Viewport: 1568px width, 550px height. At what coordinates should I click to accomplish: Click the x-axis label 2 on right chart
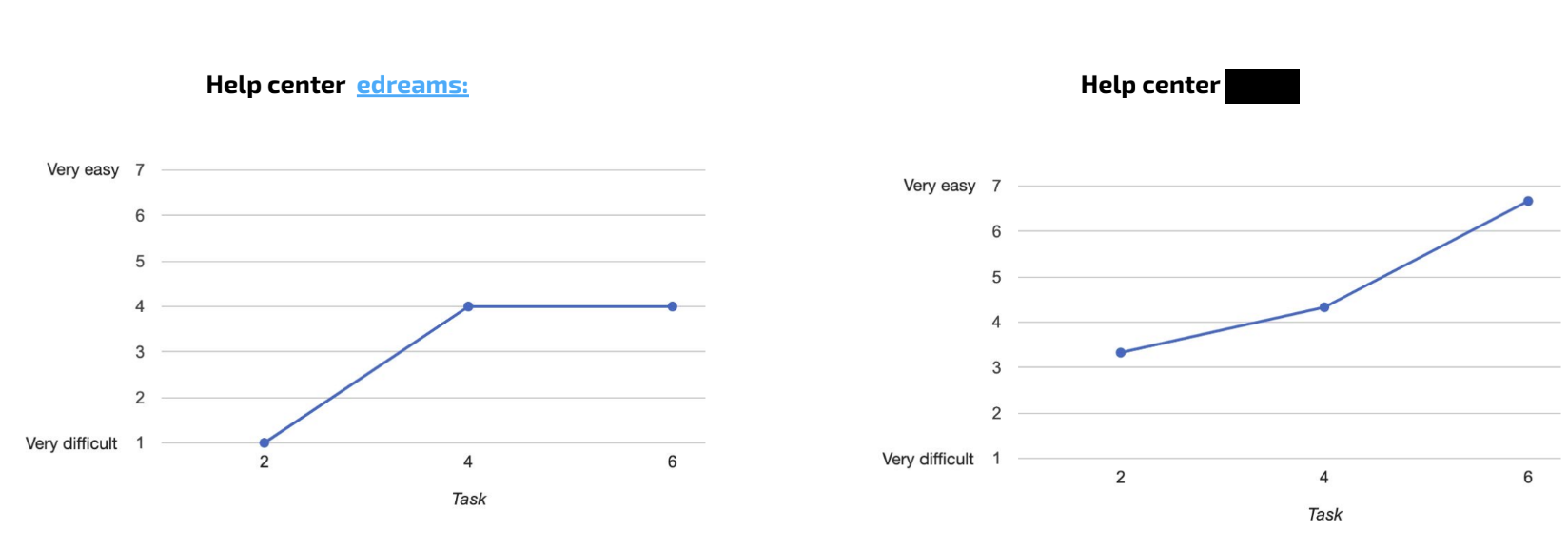pos(1121,478)
